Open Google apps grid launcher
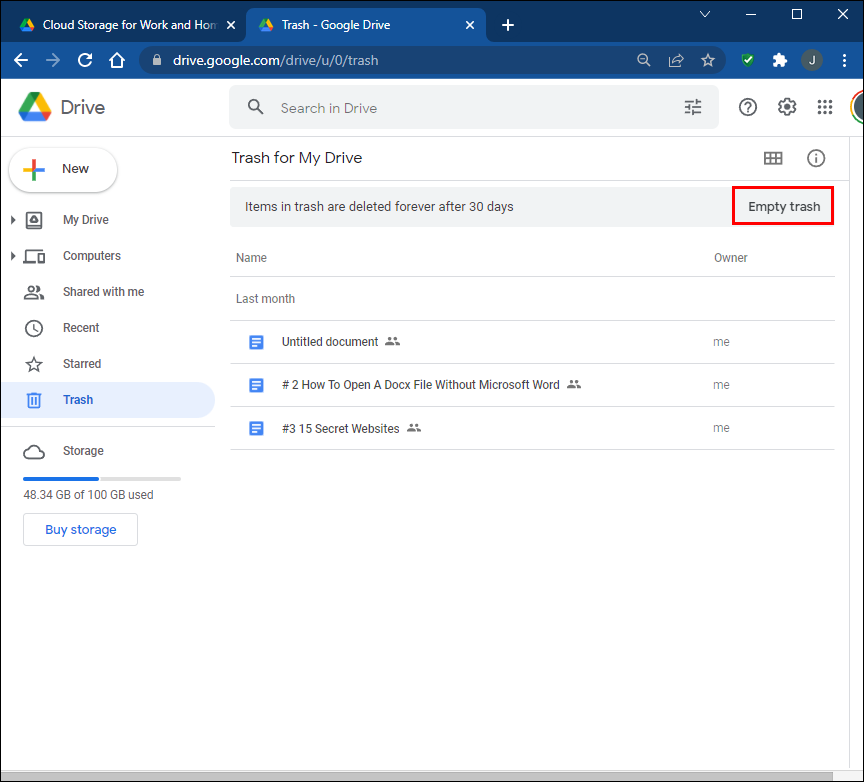The height and width of the screenshot is (782, 864). tap(825, 107)
